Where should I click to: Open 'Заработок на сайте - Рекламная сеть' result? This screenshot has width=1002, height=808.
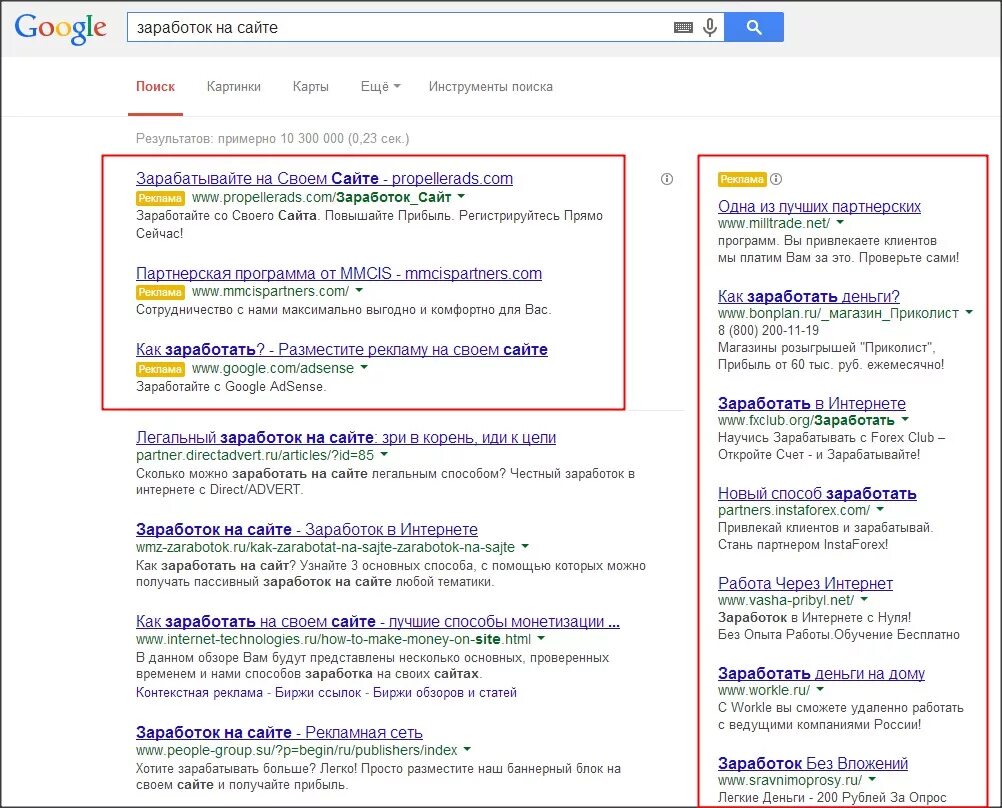(x=279, y=733)
